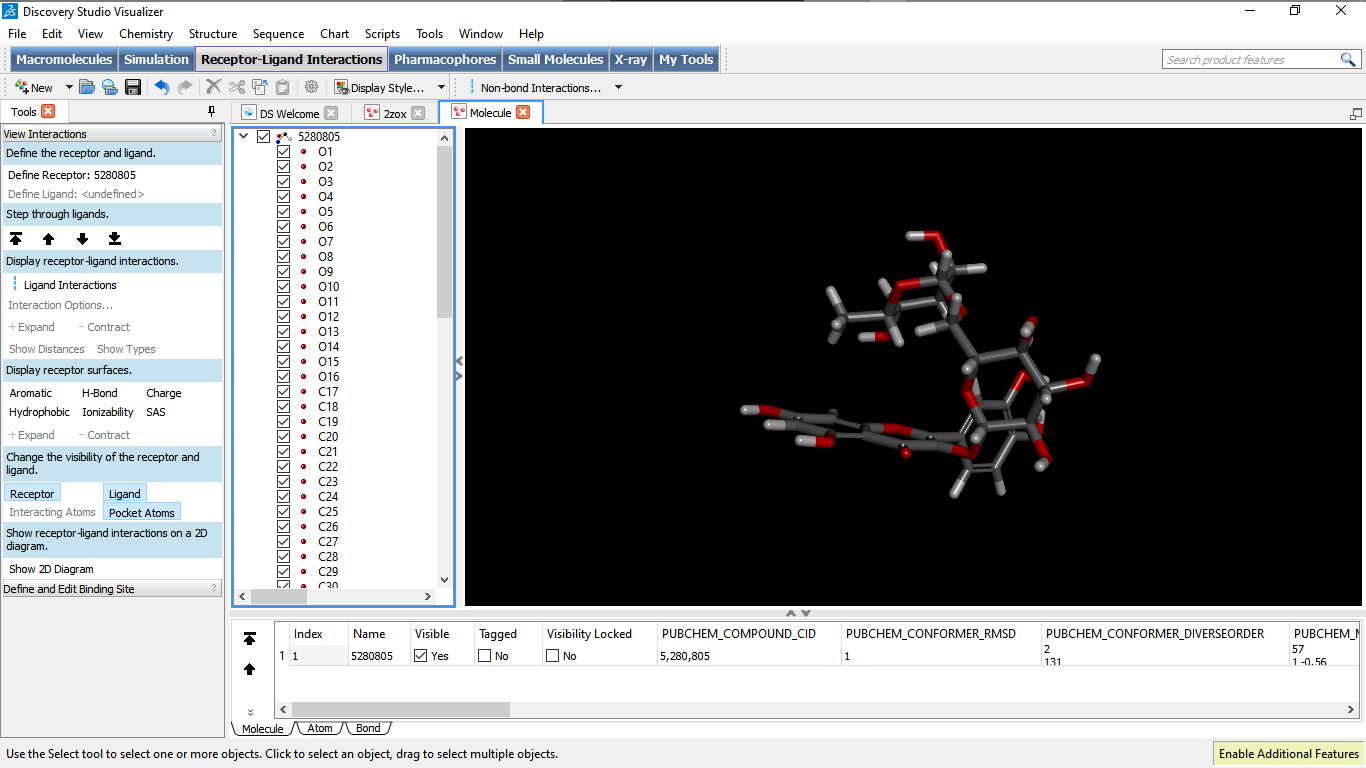This screenshot has width=1366, height=768.
Task: Open Non-bond Interactions dropdown arrow
Action: pos(618,87)
